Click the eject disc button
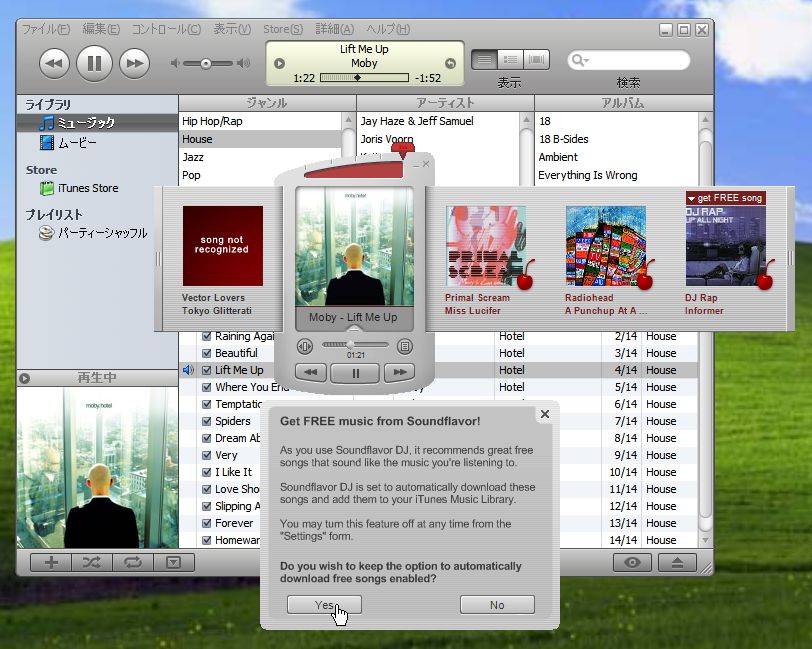The height and width of the screenshot is (649, 812). 677,563
